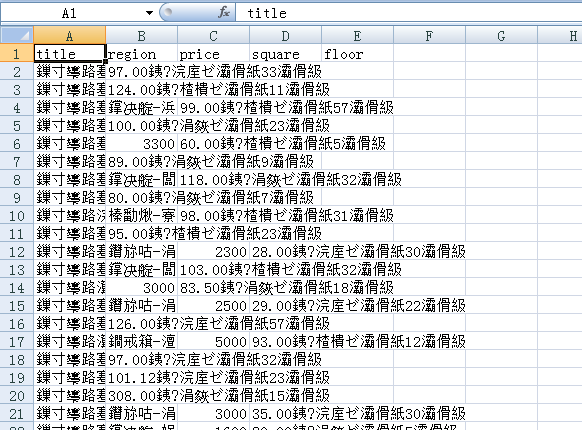
Task: Select row 17 header
Action: click(x=17, y=342)
